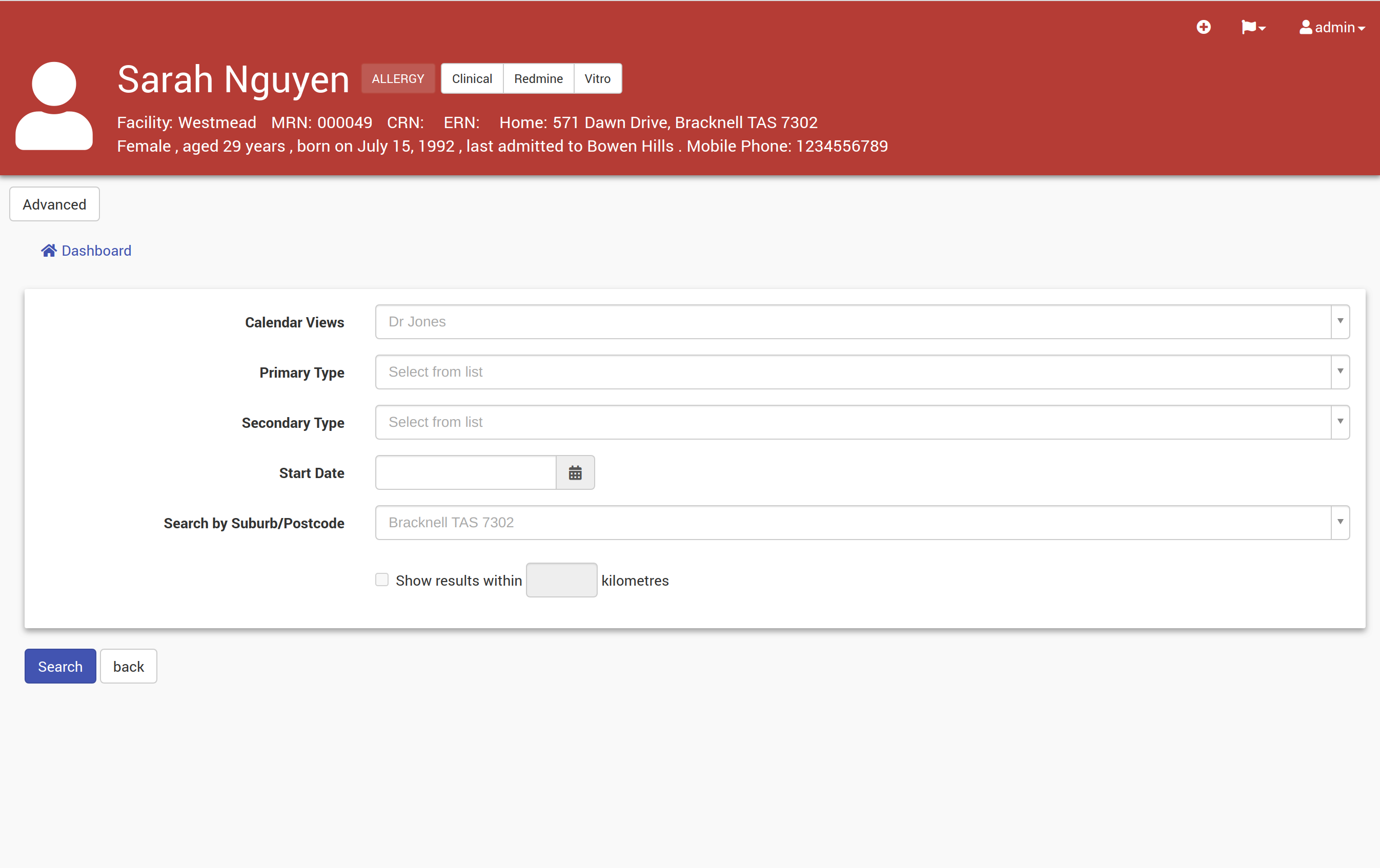Click the Advanced button

54,204
